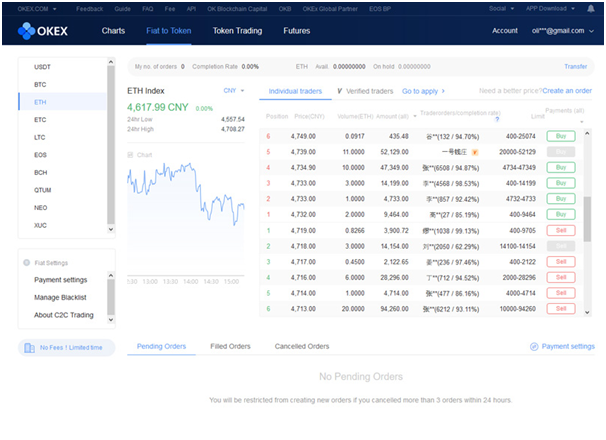Click Buy on the 4,732.00 row
606x440 pixels.
pos(561,214)
